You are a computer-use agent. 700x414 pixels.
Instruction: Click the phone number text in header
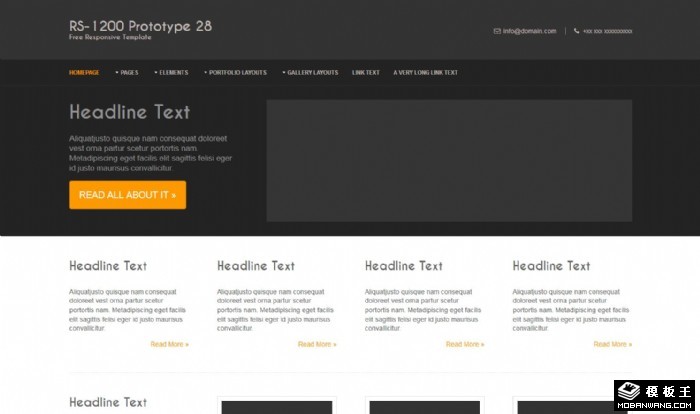(x=608, y=31)
